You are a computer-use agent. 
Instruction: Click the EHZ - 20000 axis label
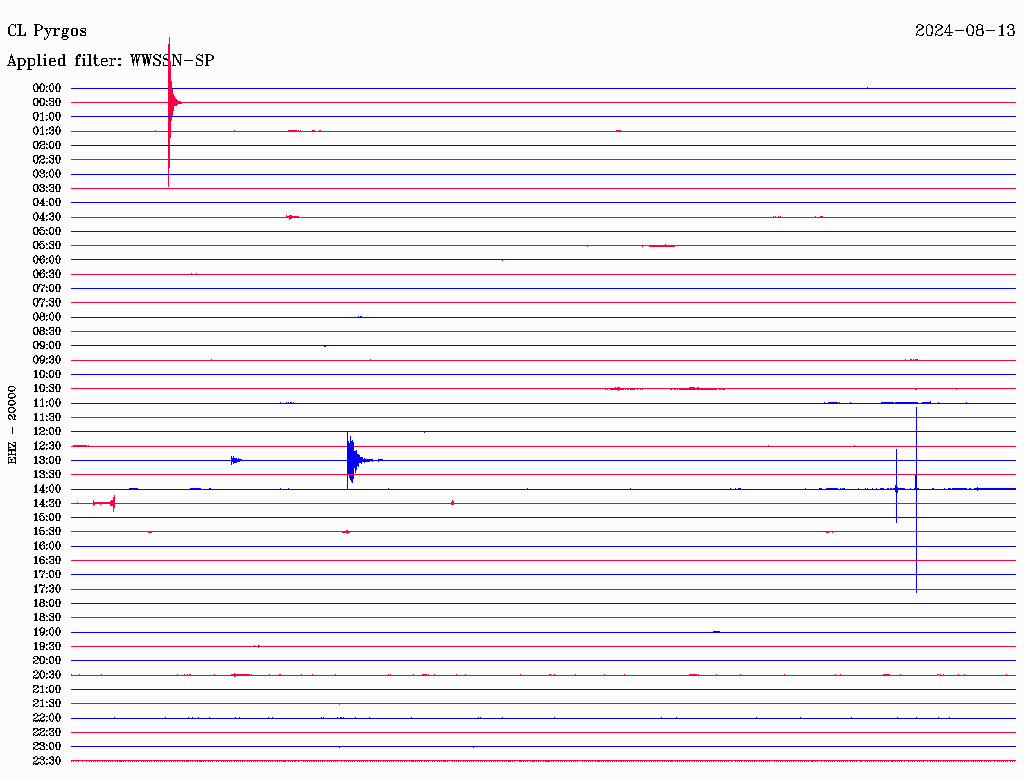pyautogui.click(x=12, y=425)
